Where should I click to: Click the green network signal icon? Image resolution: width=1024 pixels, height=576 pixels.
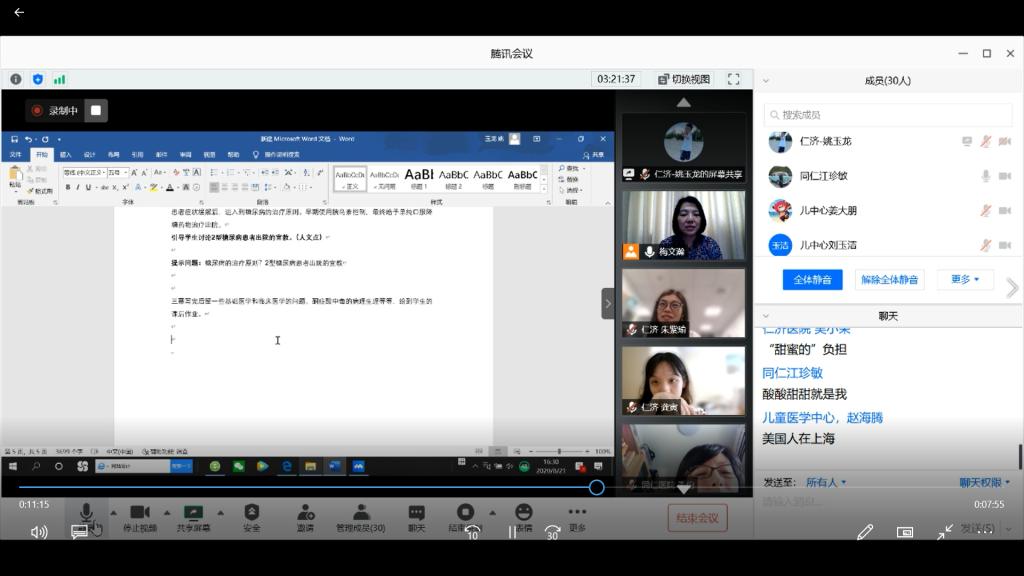click(59, 79)
